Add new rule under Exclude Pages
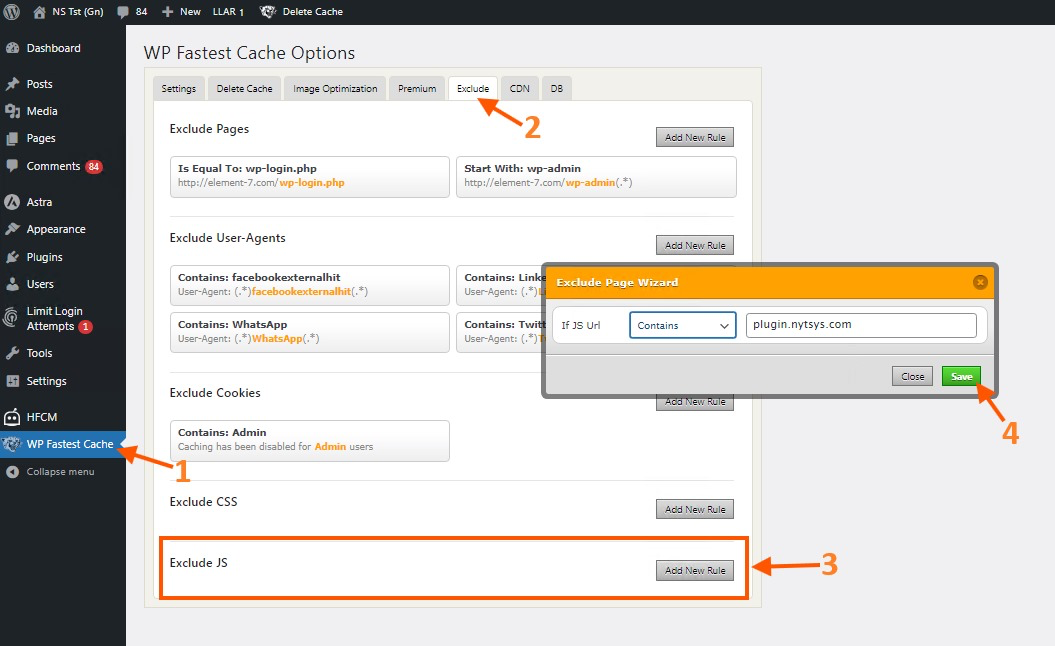The width and height of the screenshot is (1055, 646). click(695, 137)
